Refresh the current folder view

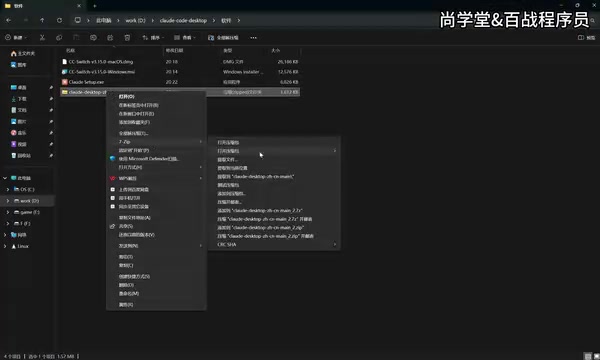coord(59,20)
